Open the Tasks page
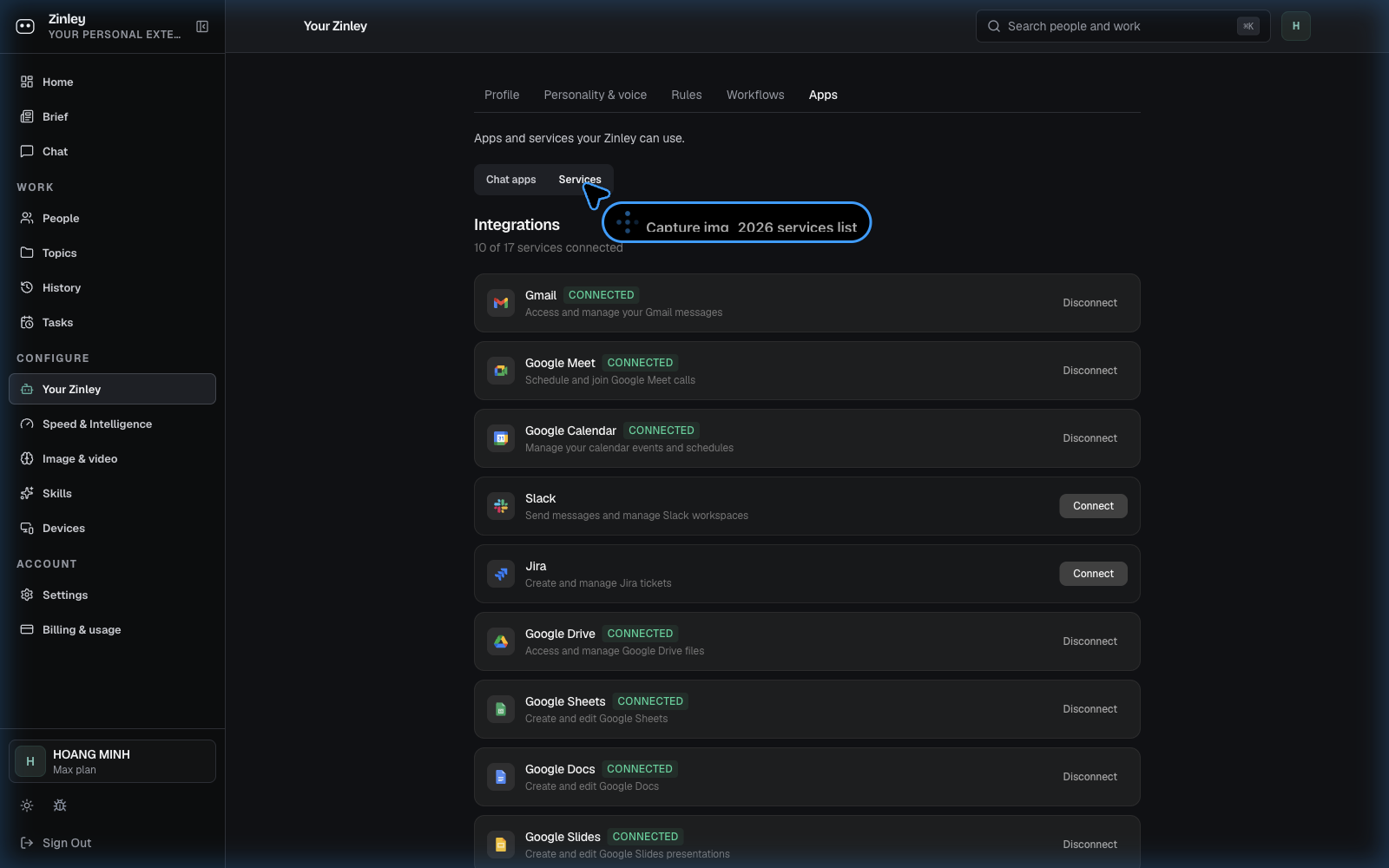This screenshot has width=1389, height=868. pos(112,322)
